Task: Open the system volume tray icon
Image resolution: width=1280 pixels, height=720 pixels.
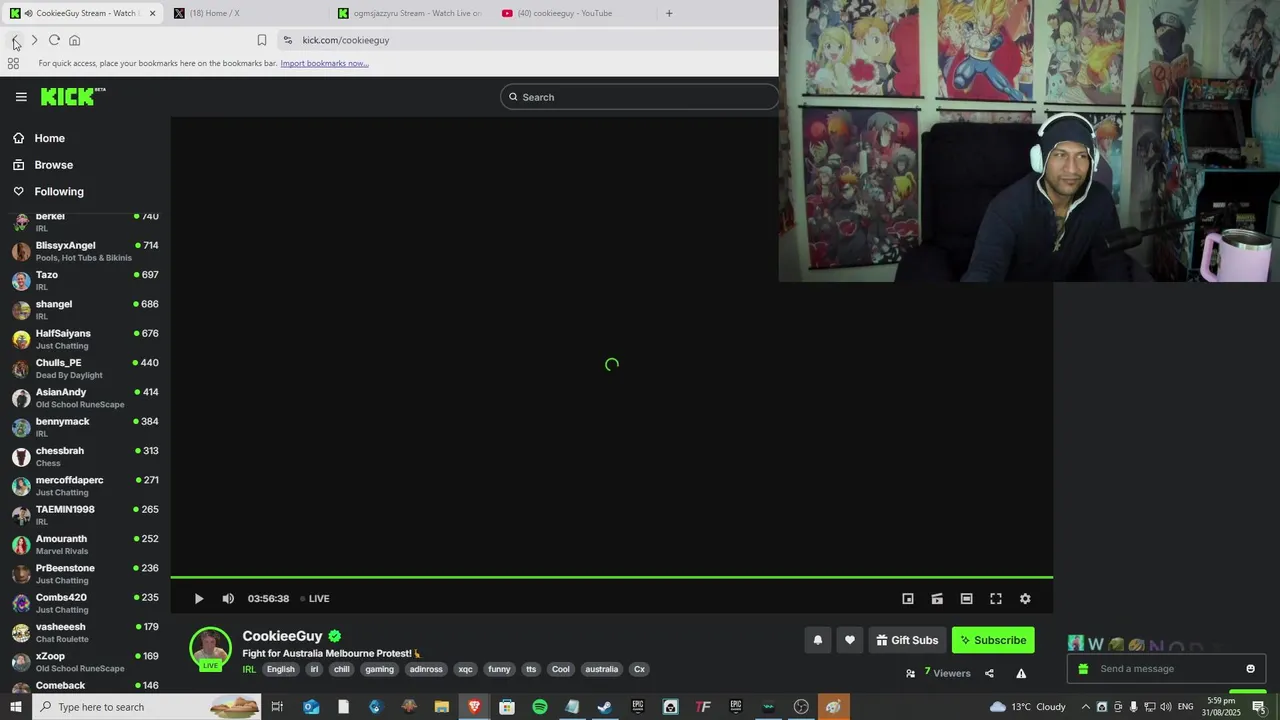Action: (1165, 707)
